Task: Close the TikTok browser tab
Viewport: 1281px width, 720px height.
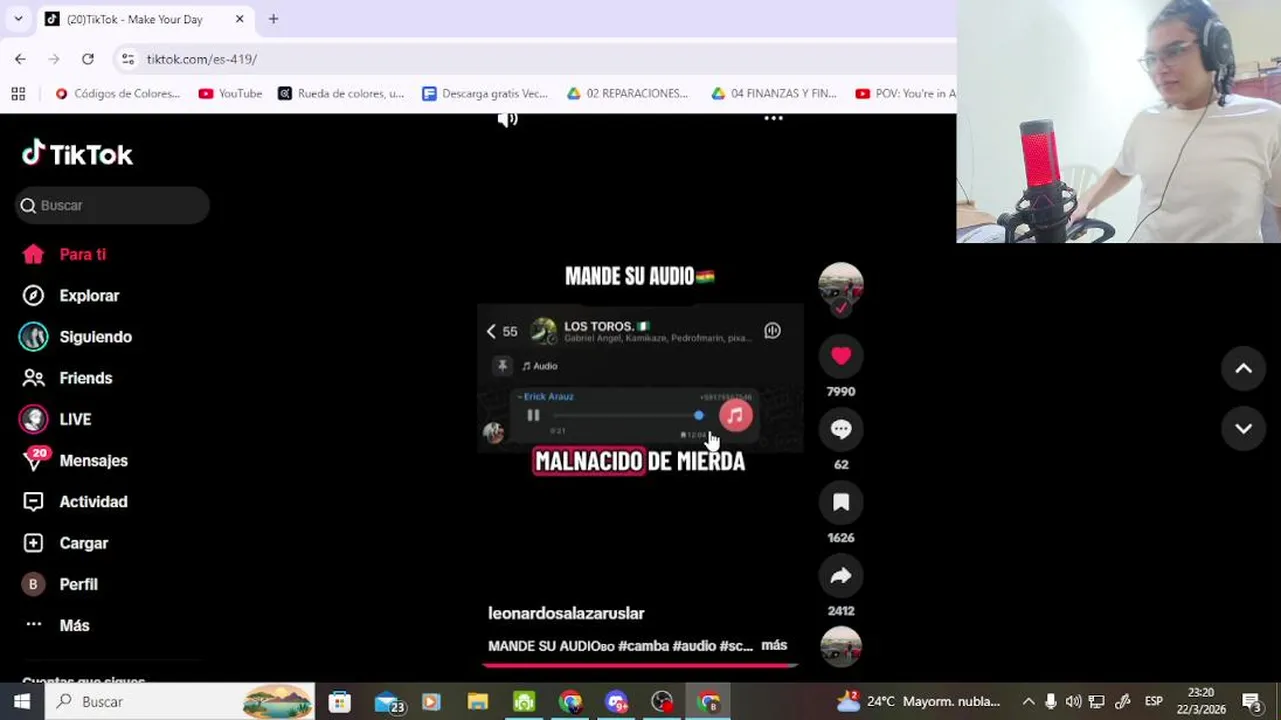Action: coord(239,18)
